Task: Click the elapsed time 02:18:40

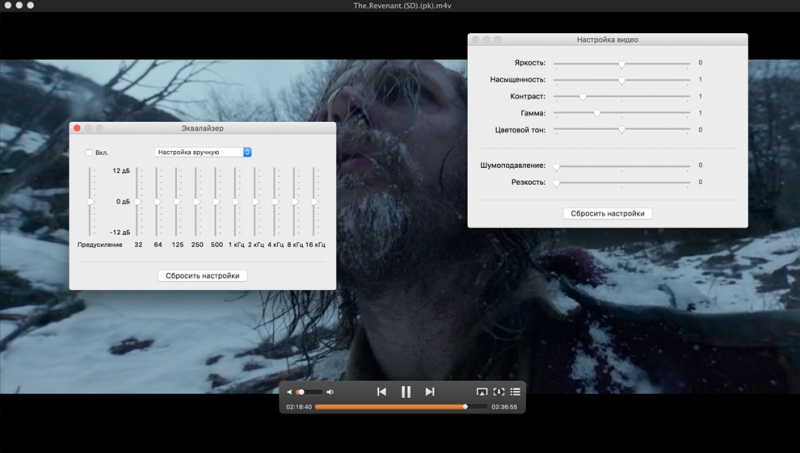Action: 298,407
